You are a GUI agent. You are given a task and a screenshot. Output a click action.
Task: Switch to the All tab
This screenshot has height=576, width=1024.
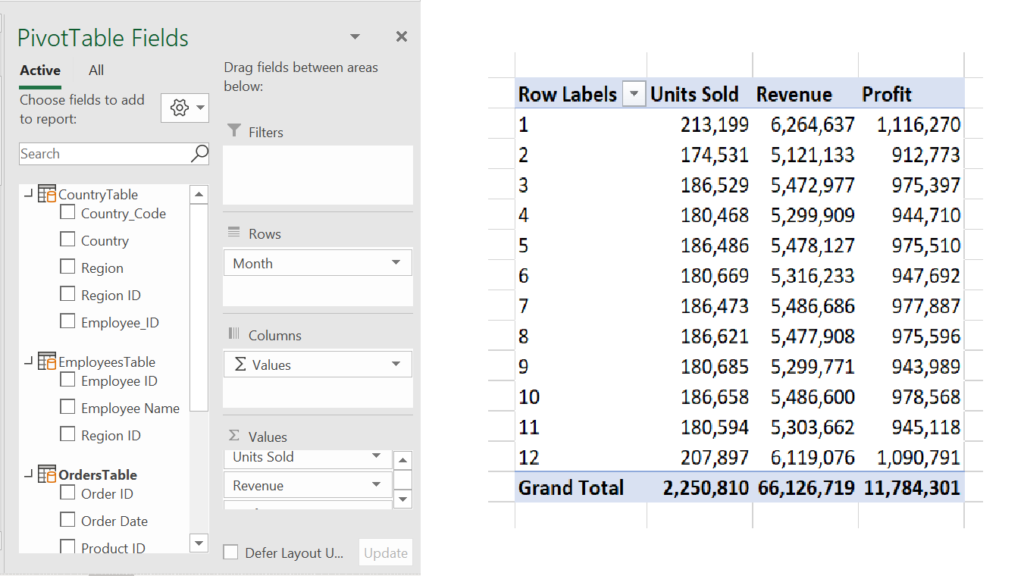point(96,70)
